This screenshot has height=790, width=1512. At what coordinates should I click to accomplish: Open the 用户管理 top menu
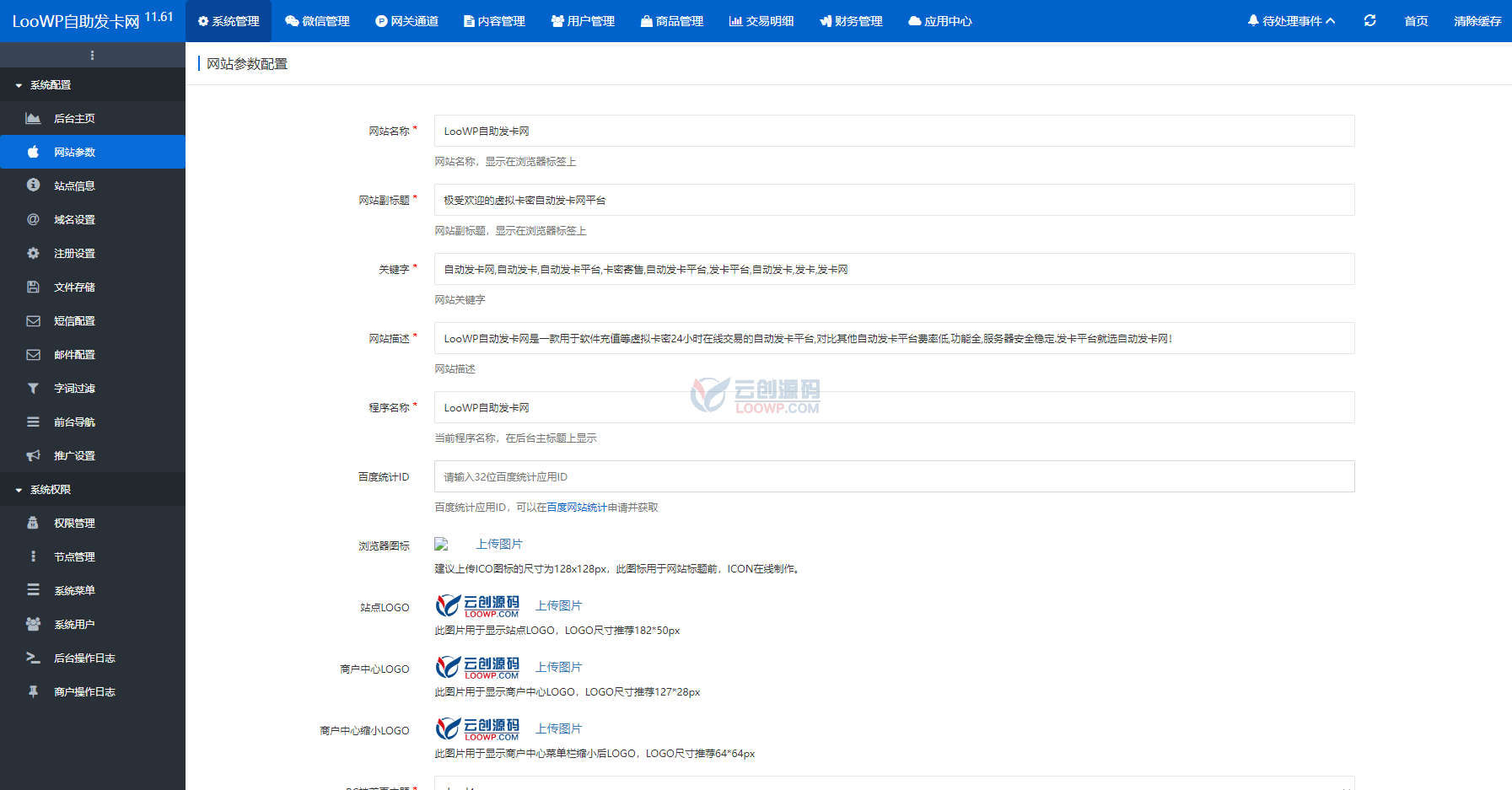tap(583, 21)
